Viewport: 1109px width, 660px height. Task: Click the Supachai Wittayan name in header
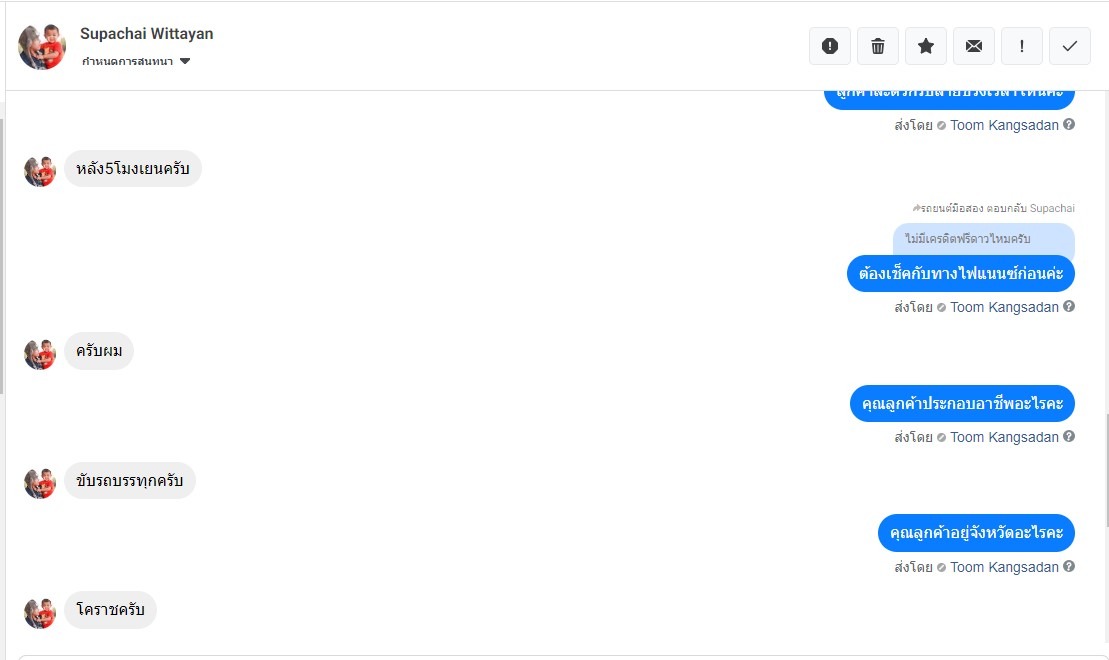(x=146, y=34)
